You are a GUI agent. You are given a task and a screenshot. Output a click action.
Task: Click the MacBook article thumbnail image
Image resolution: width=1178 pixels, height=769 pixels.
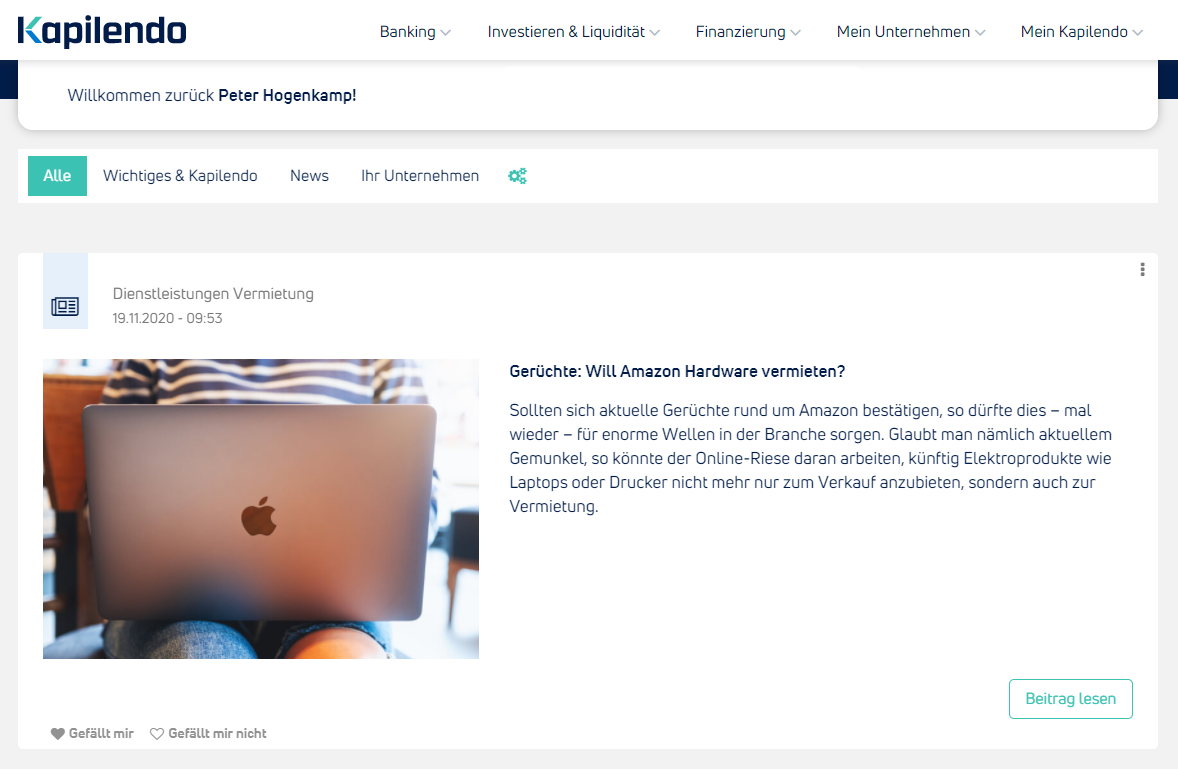click(261, 509)
